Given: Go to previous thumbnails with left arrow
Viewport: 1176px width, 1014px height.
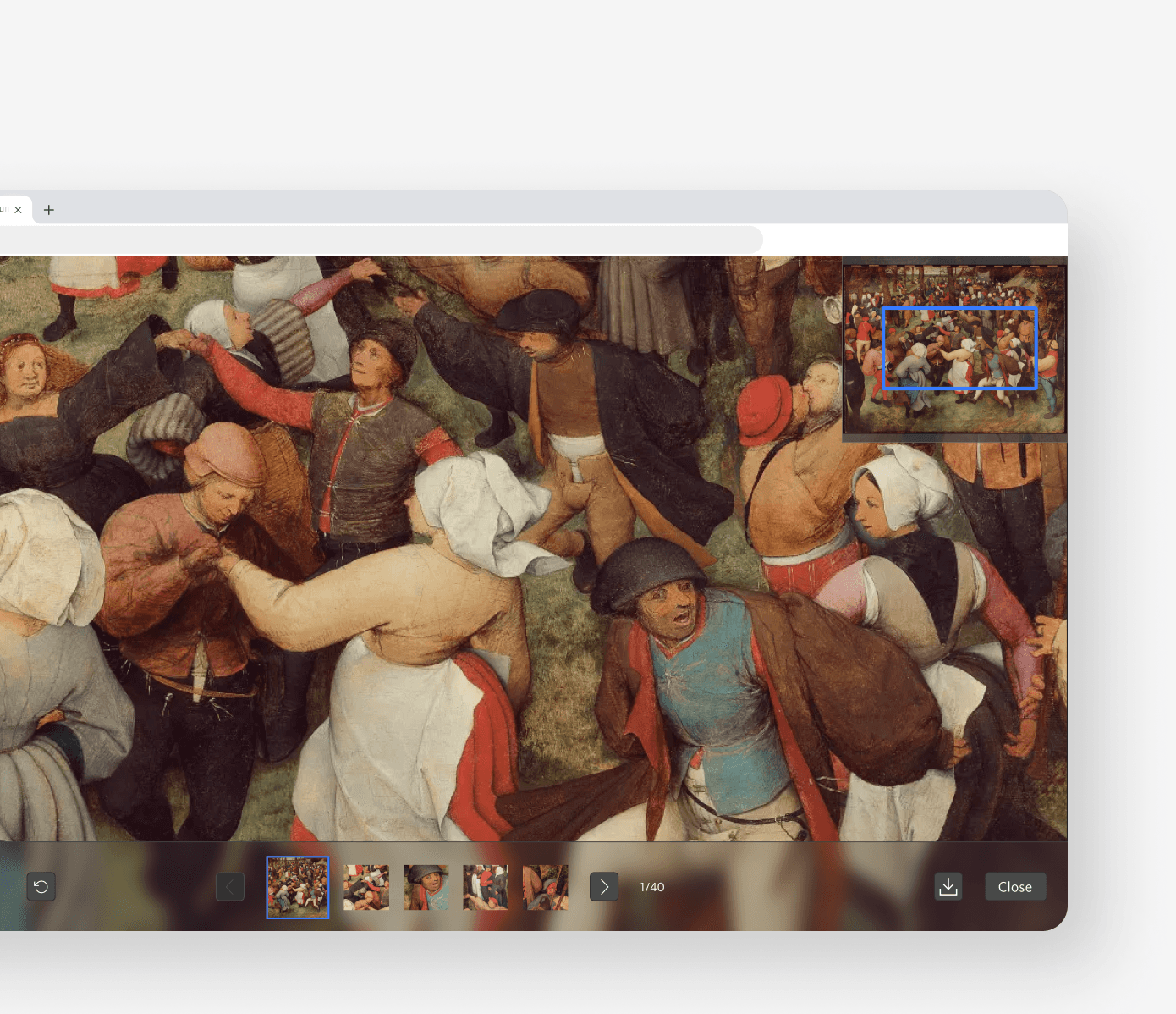Looking at the screenshot, I should point(230,886).
